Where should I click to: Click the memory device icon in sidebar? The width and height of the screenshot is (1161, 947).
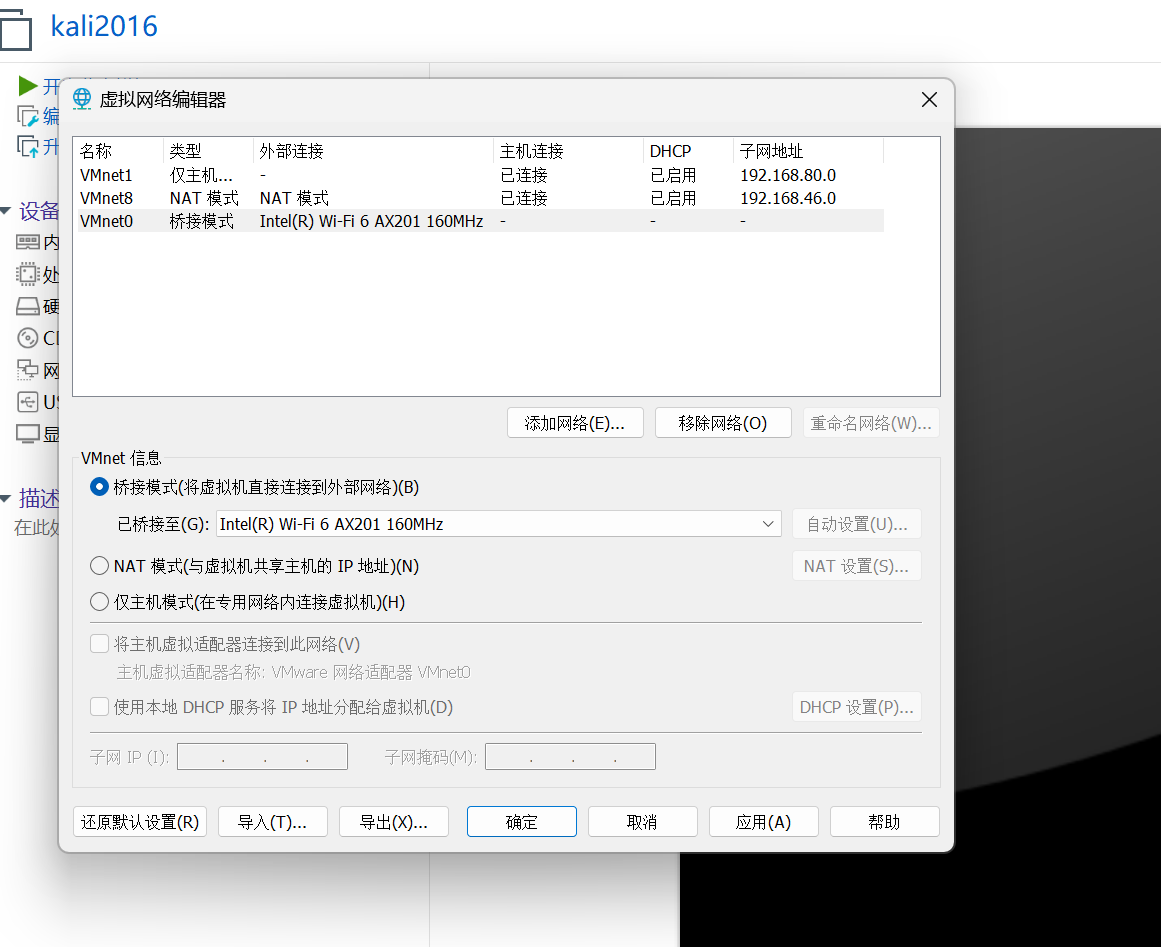pos(27,242)
